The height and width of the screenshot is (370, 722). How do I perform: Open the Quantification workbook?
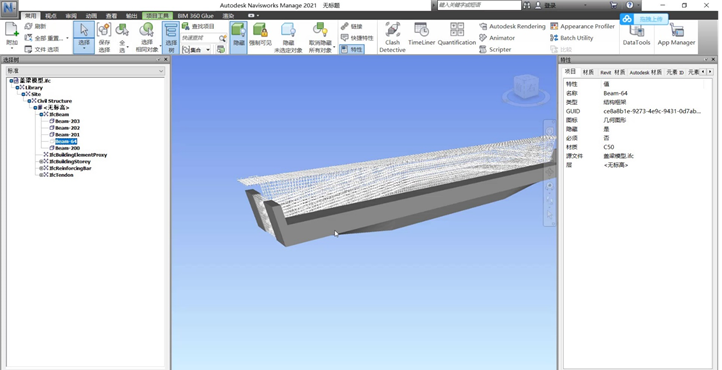tap(457, 34)
